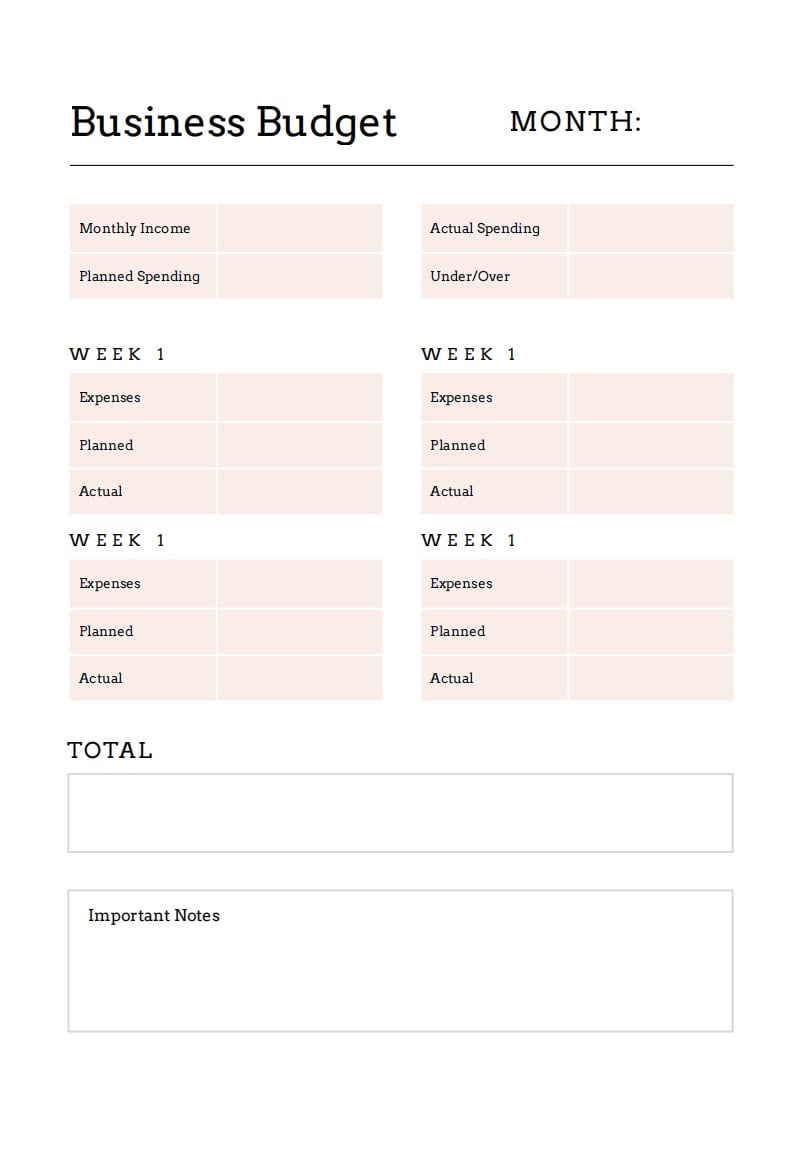Image resolution: width=800 pixels, height=1164 pixels.
Task: Click the Actual field in the upper-left week block
Action: pos(300,491)
